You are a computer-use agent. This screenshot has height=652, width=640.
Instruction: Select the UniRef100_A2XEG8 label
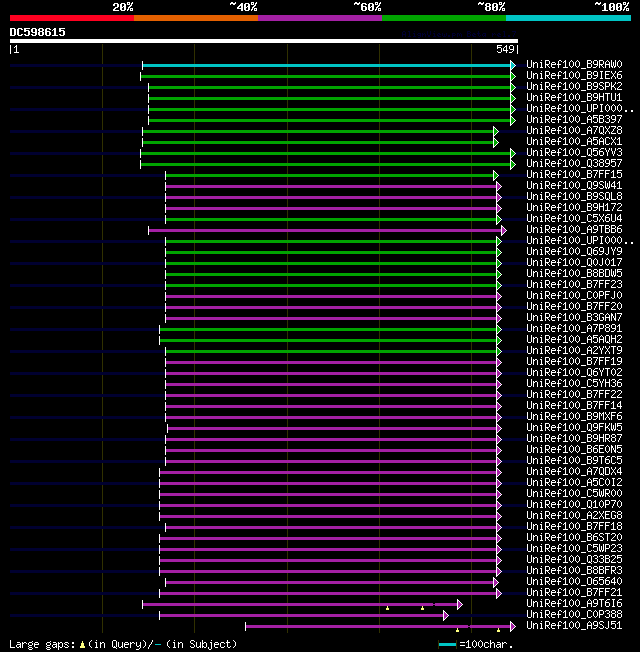[574, 516]
